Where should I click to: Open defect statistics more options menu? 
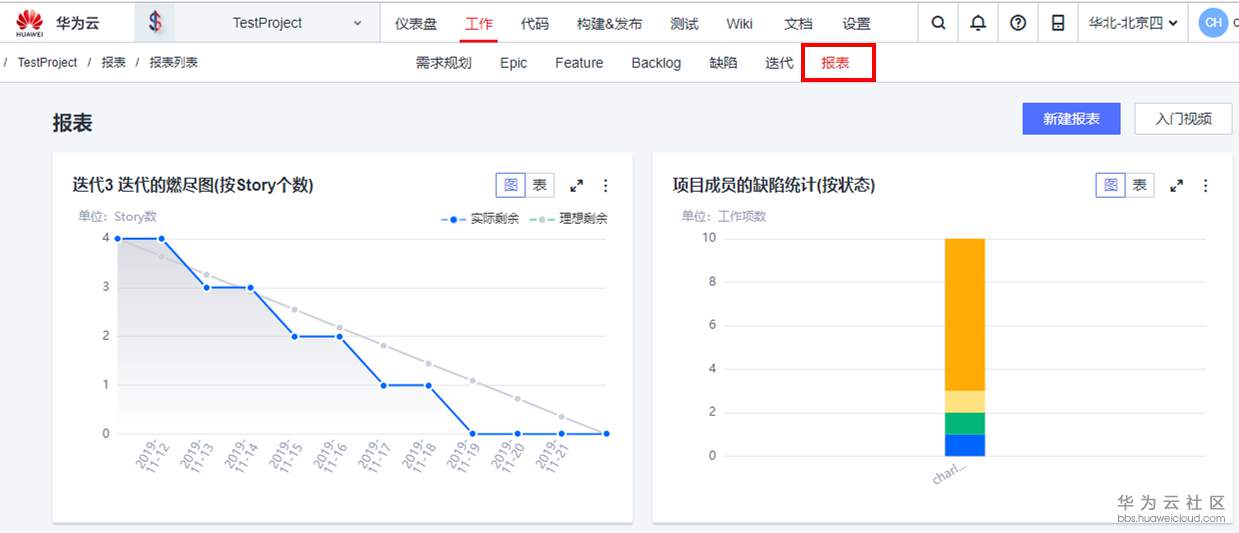[1205, 186]
